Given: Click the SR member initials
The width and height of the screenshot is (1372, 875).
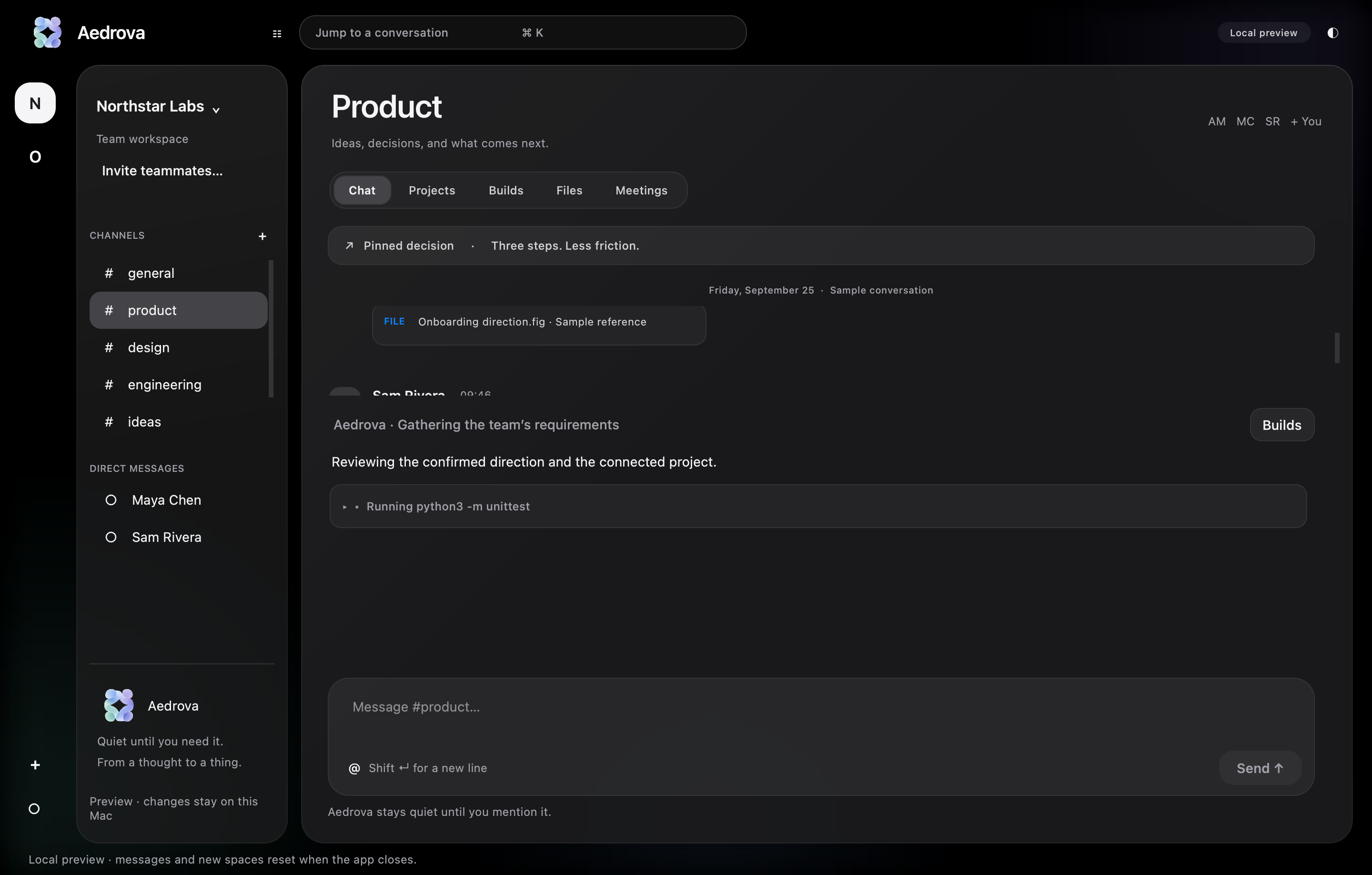Looking at the screenshot, I should pos(1272,122).
